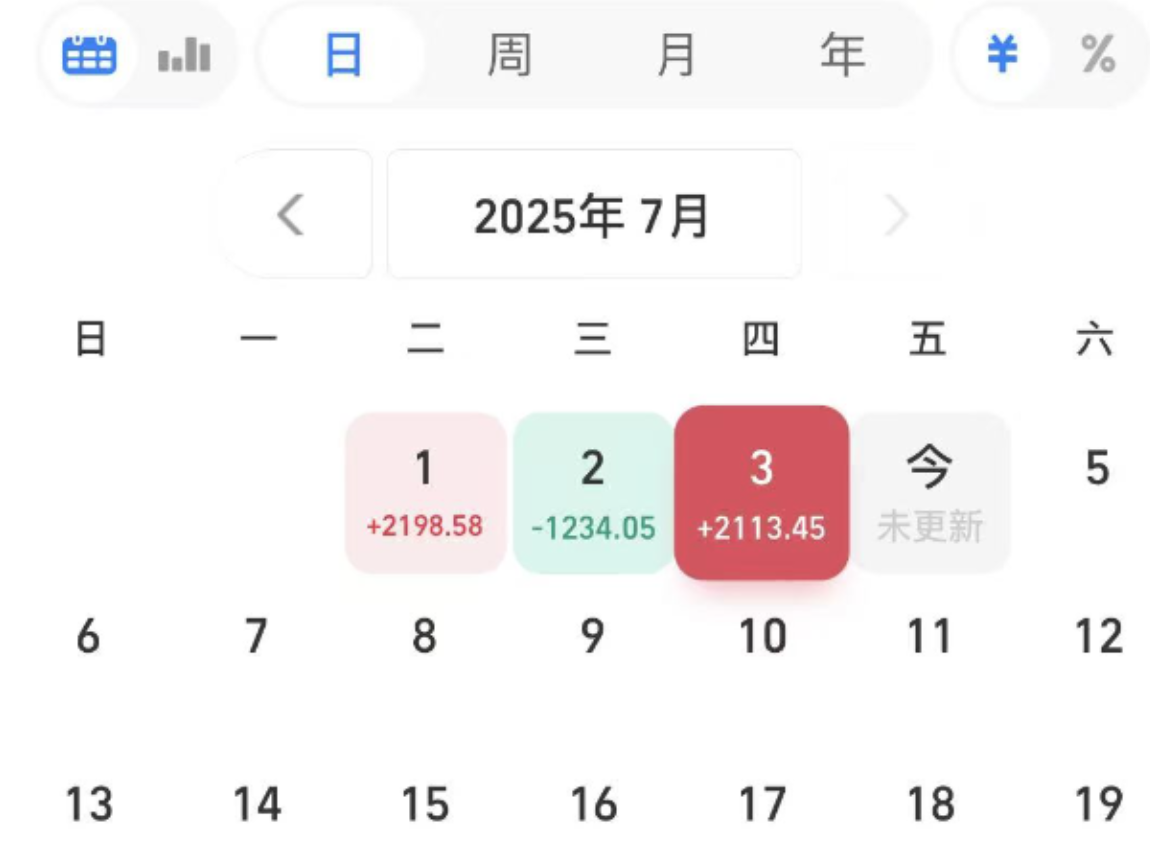Select date 19 in calendar
Screen dimensions: 1150x846
point(1098,803)
